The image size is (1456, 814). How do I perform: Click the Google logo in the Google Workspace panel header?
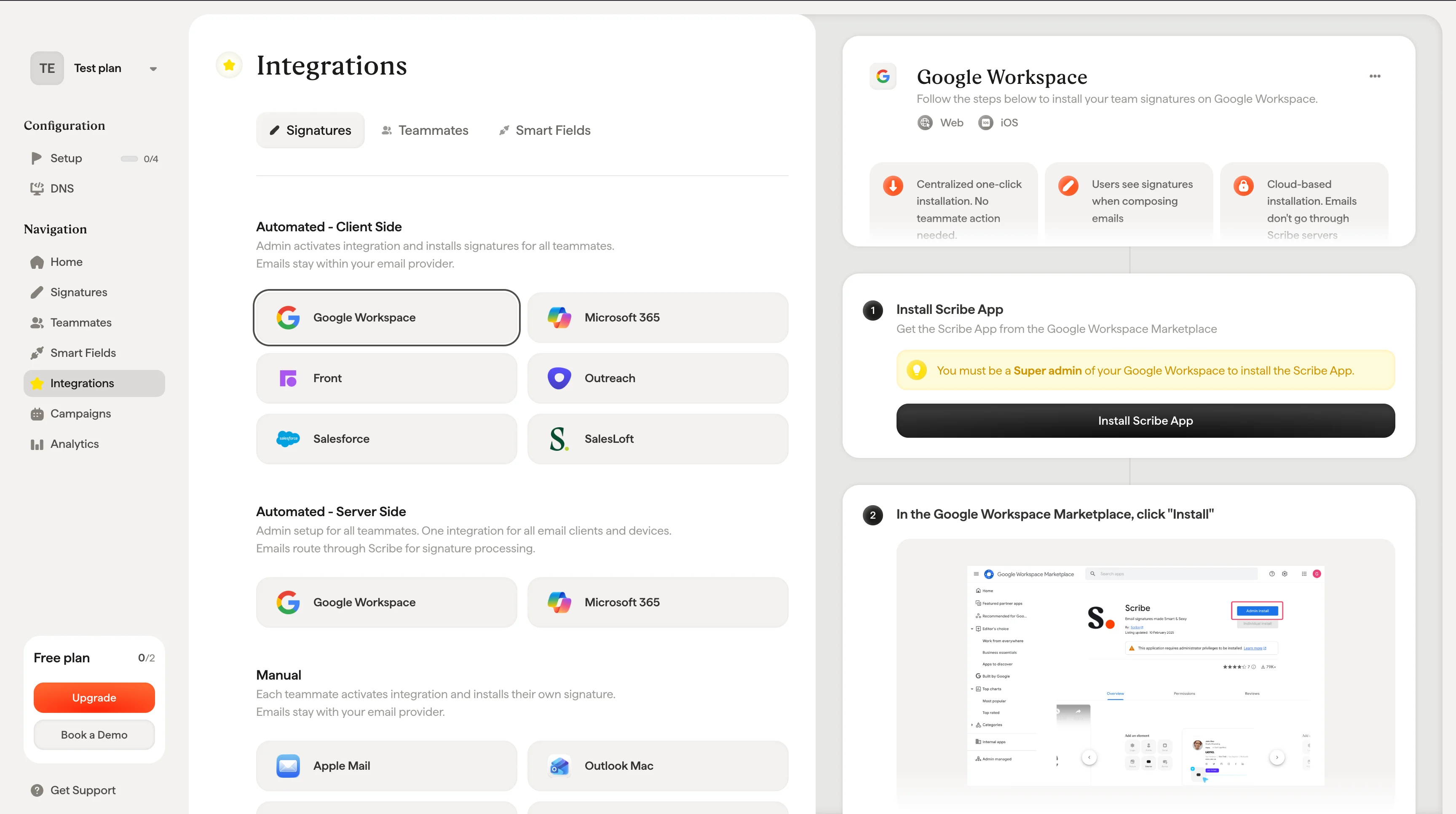(x=883, y=76)
